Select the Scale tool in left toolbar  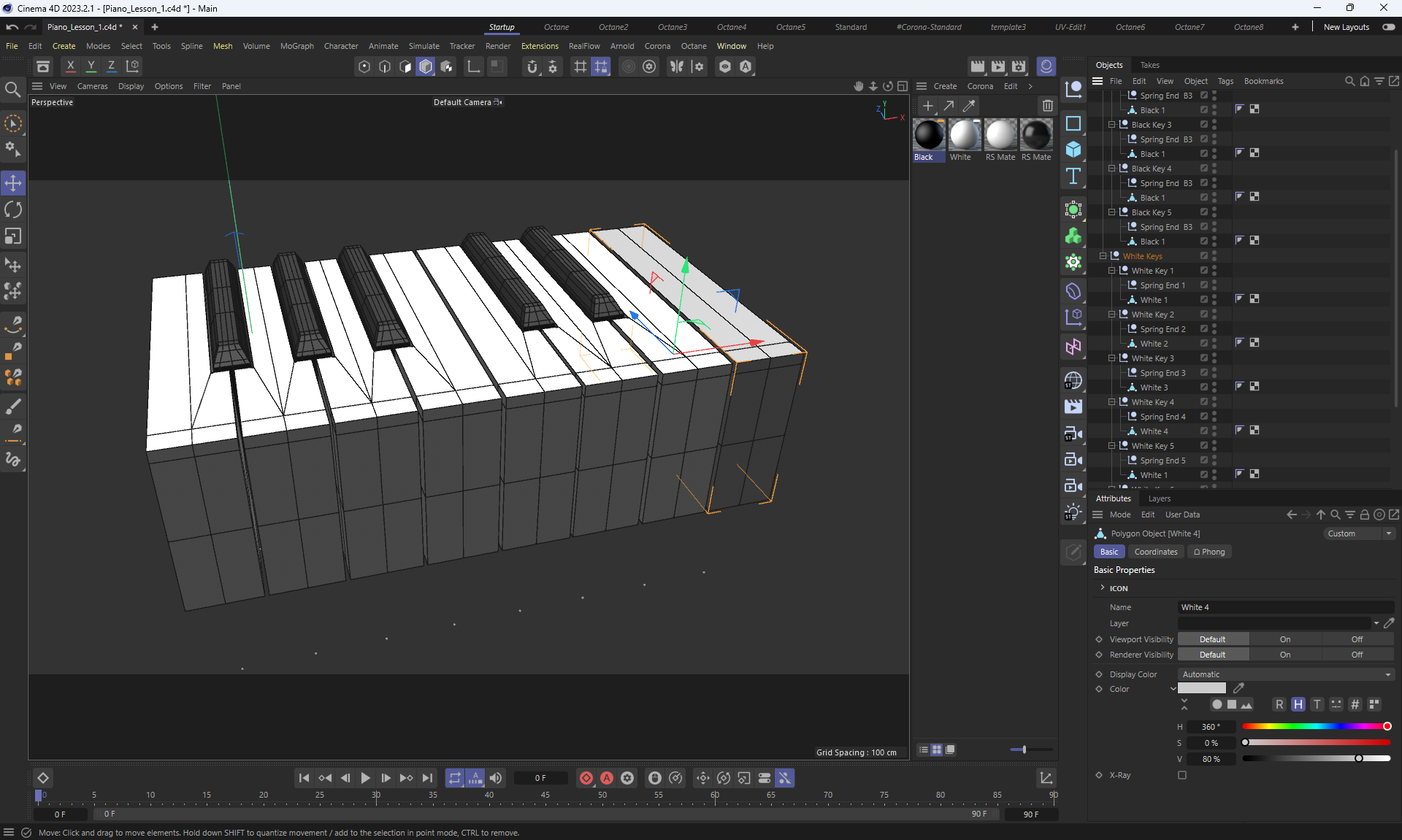(13, 236)
